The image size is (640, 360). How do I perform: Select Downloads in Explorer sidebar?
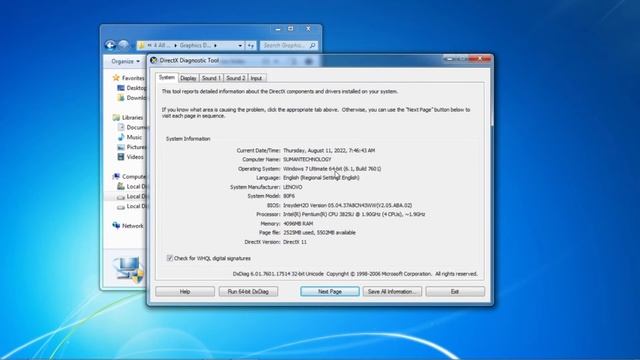[136, 98]
